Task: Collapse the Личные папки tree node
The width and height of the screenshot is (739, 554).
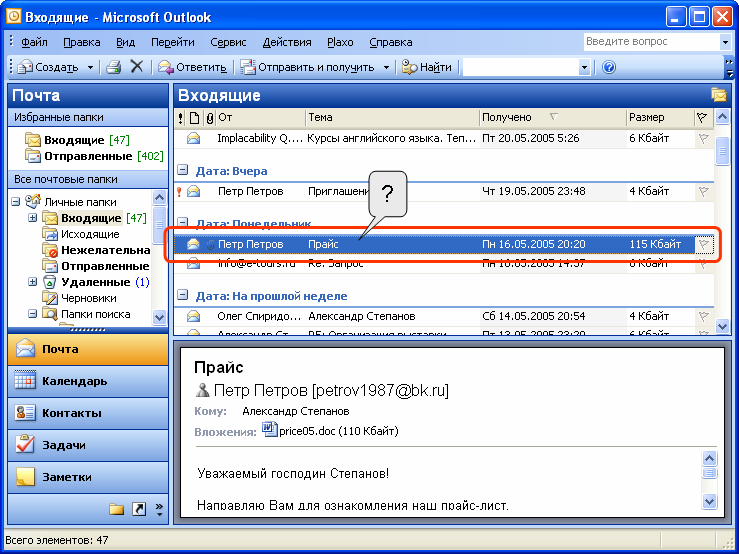Action: tap(16, 202)
